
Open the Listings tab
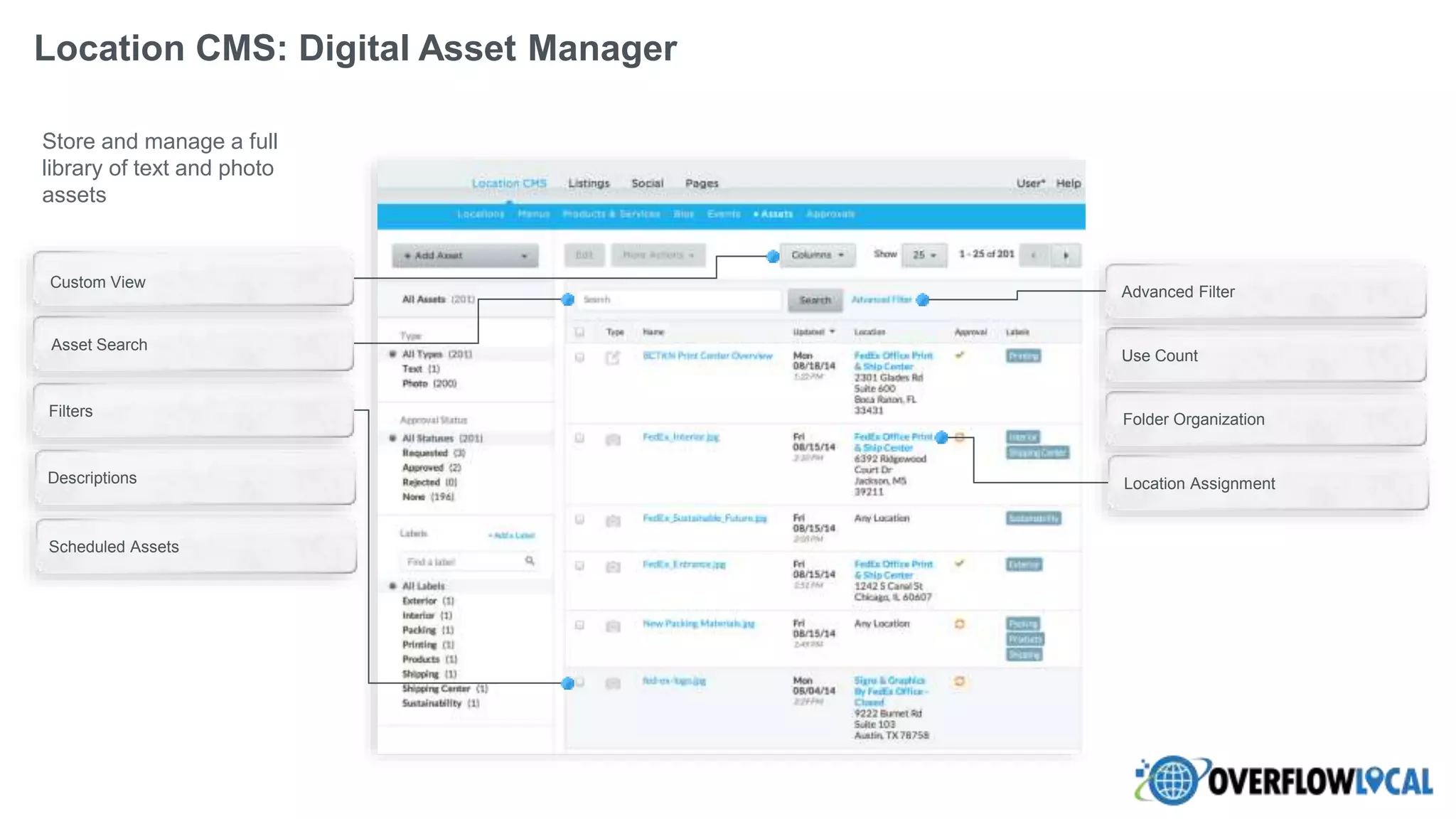[x=589, y=183]
